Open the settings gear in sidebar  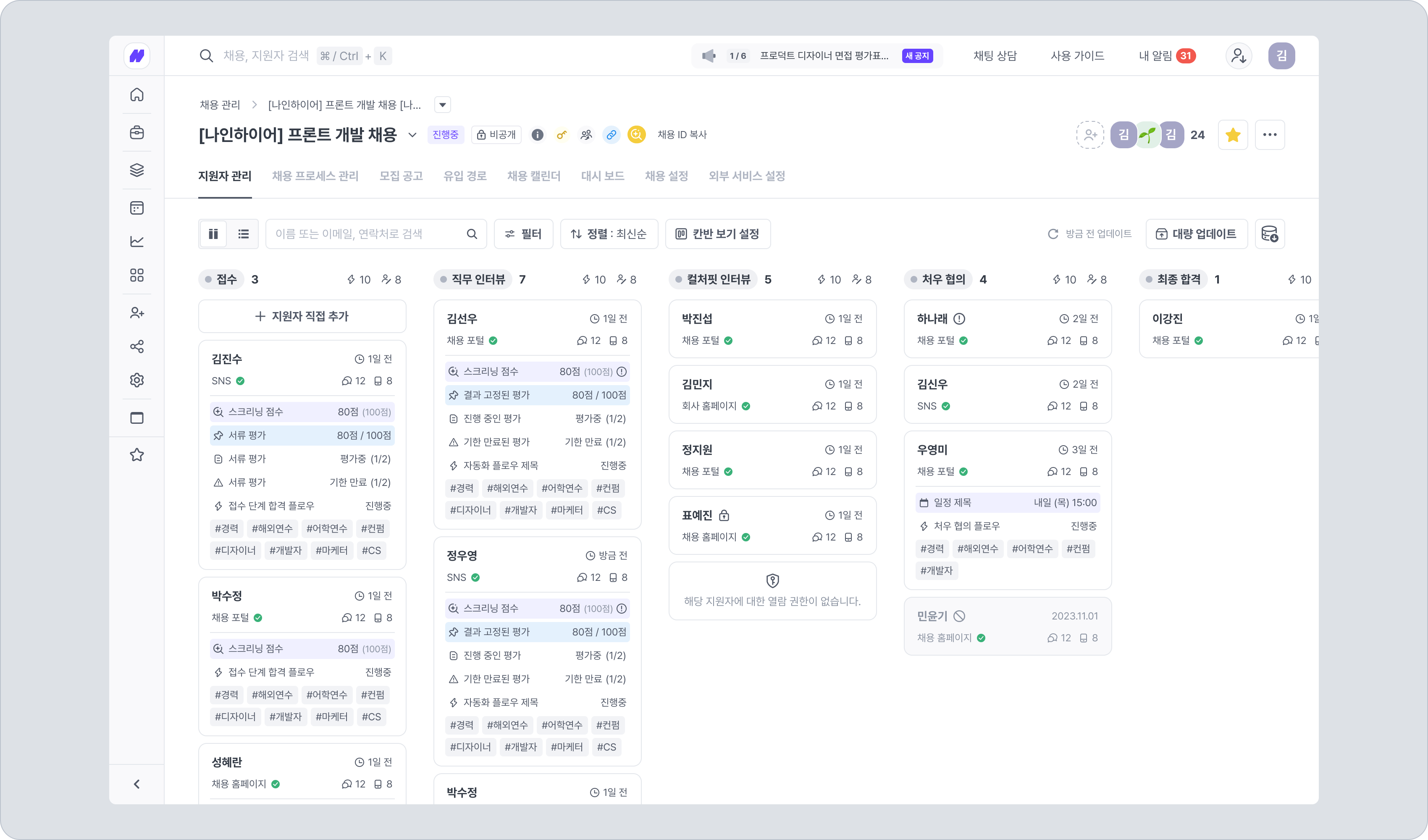(x=136, y=380)
